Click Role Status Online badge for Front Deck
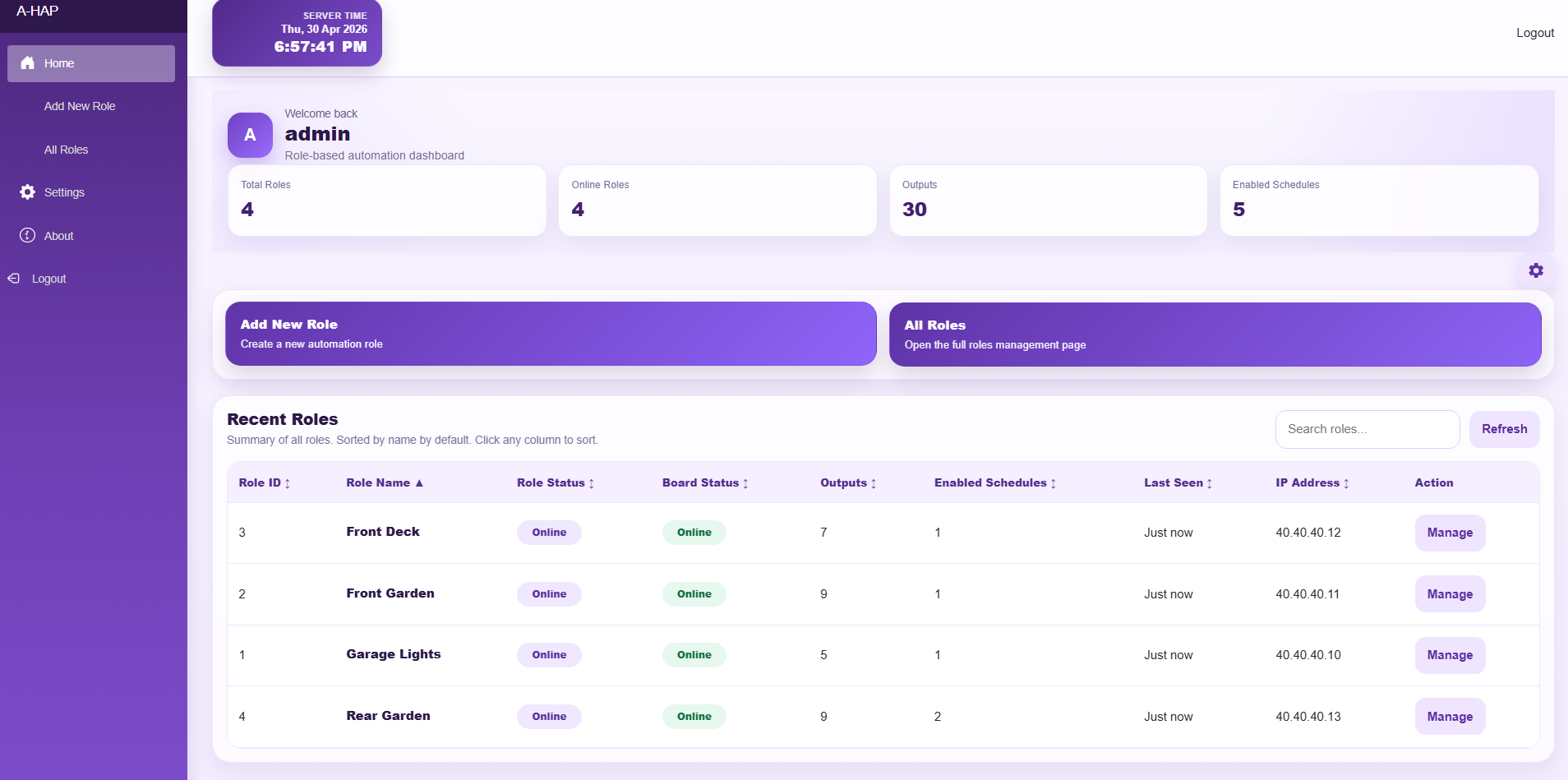The width and height of the screenshot is (1568, 780). pyautogui.click(x=549, y=533)
